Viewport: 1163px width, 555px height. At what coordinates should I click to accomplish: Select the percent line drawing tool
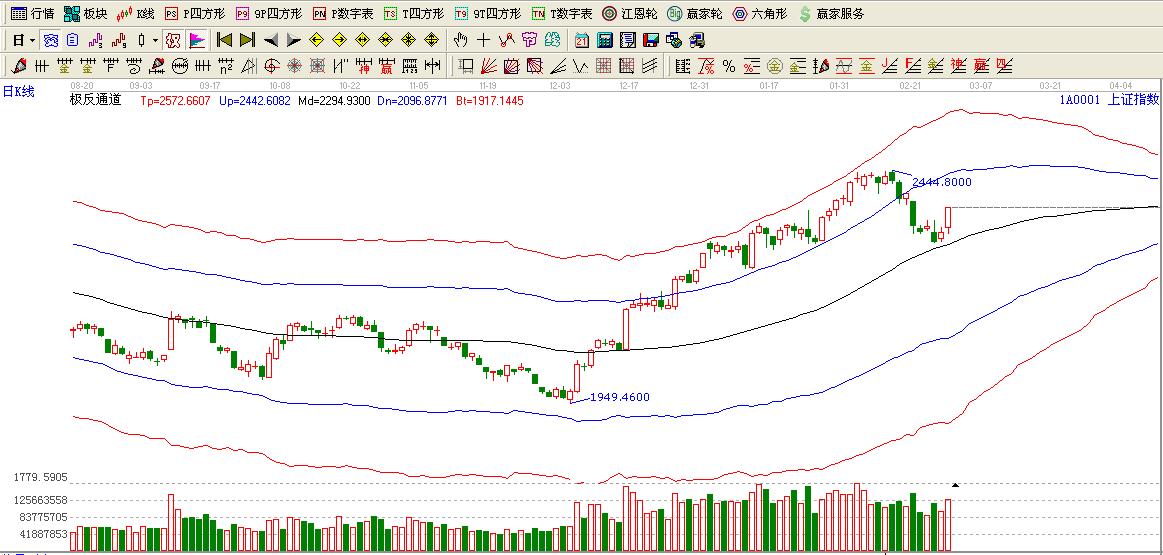pyautogui.click(x=729, y=67)
